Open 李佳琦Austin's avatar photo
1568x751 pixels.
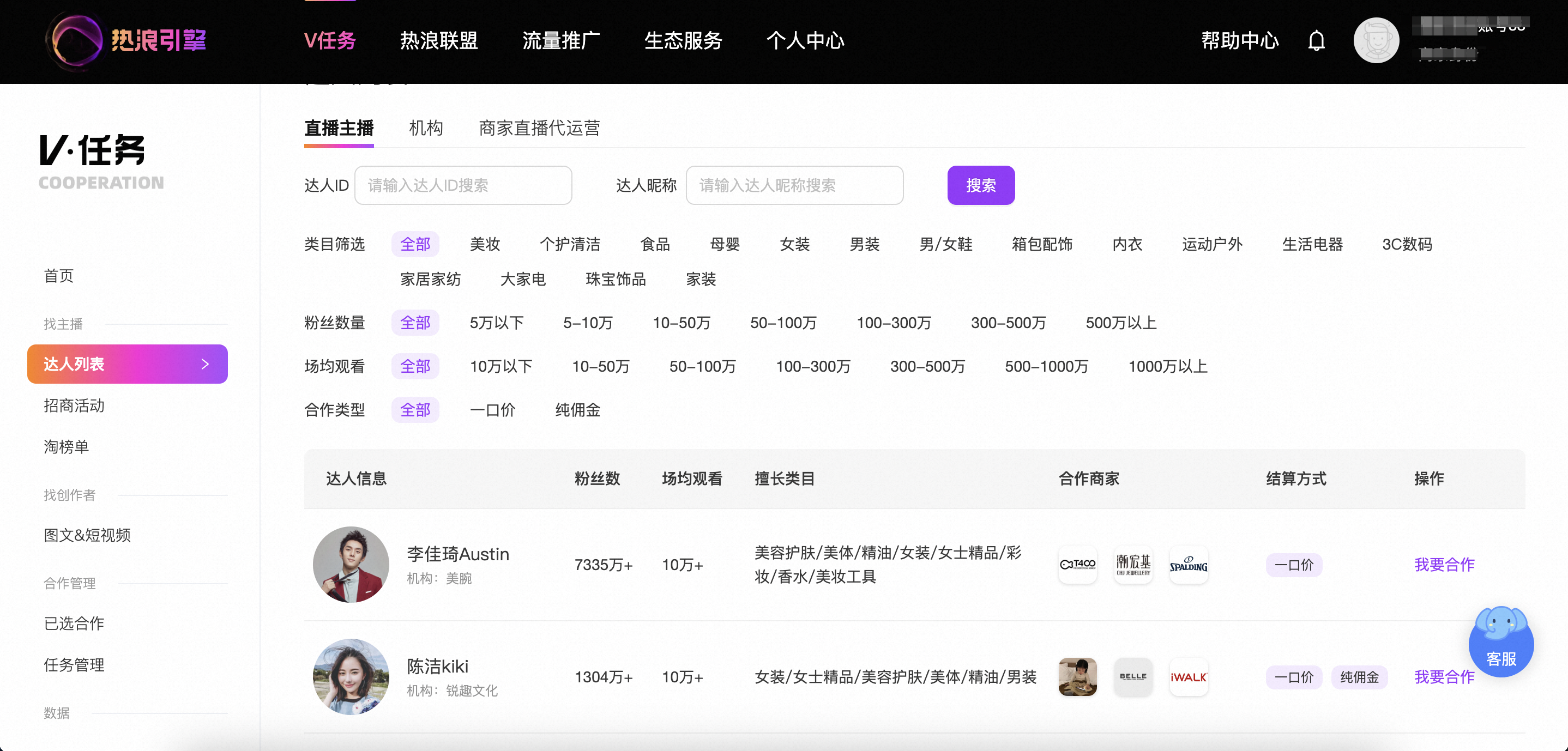[351, 564]
